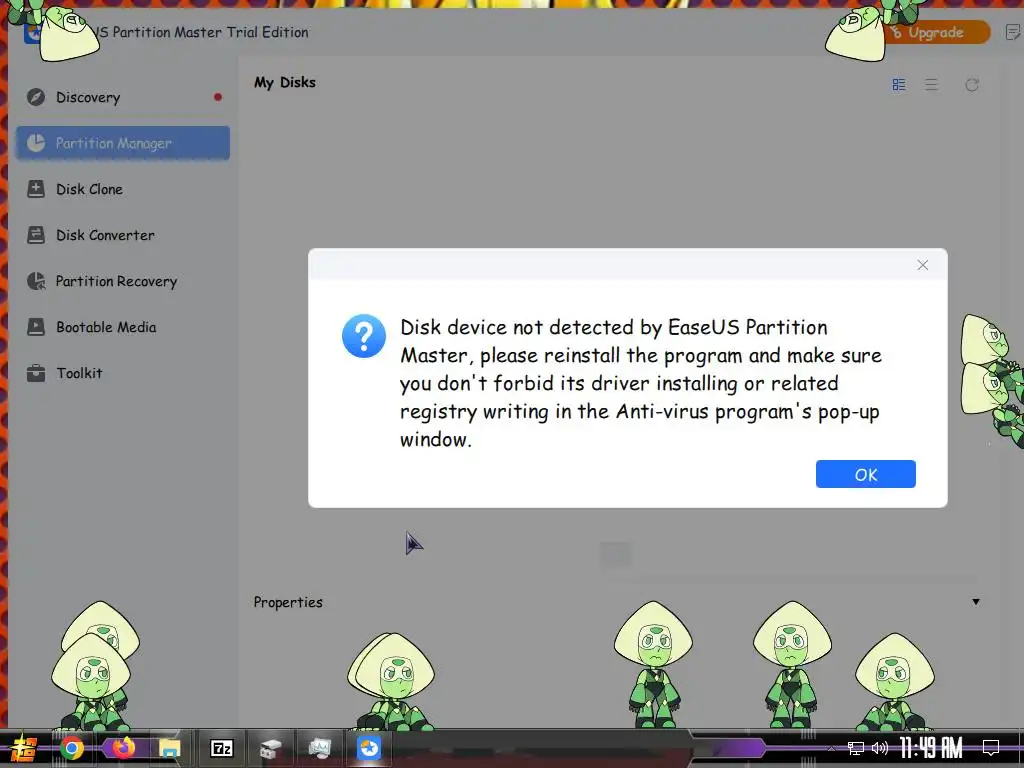Switch My Disks to grid view
1024x768 pixels.
click(x=899, y=85)
